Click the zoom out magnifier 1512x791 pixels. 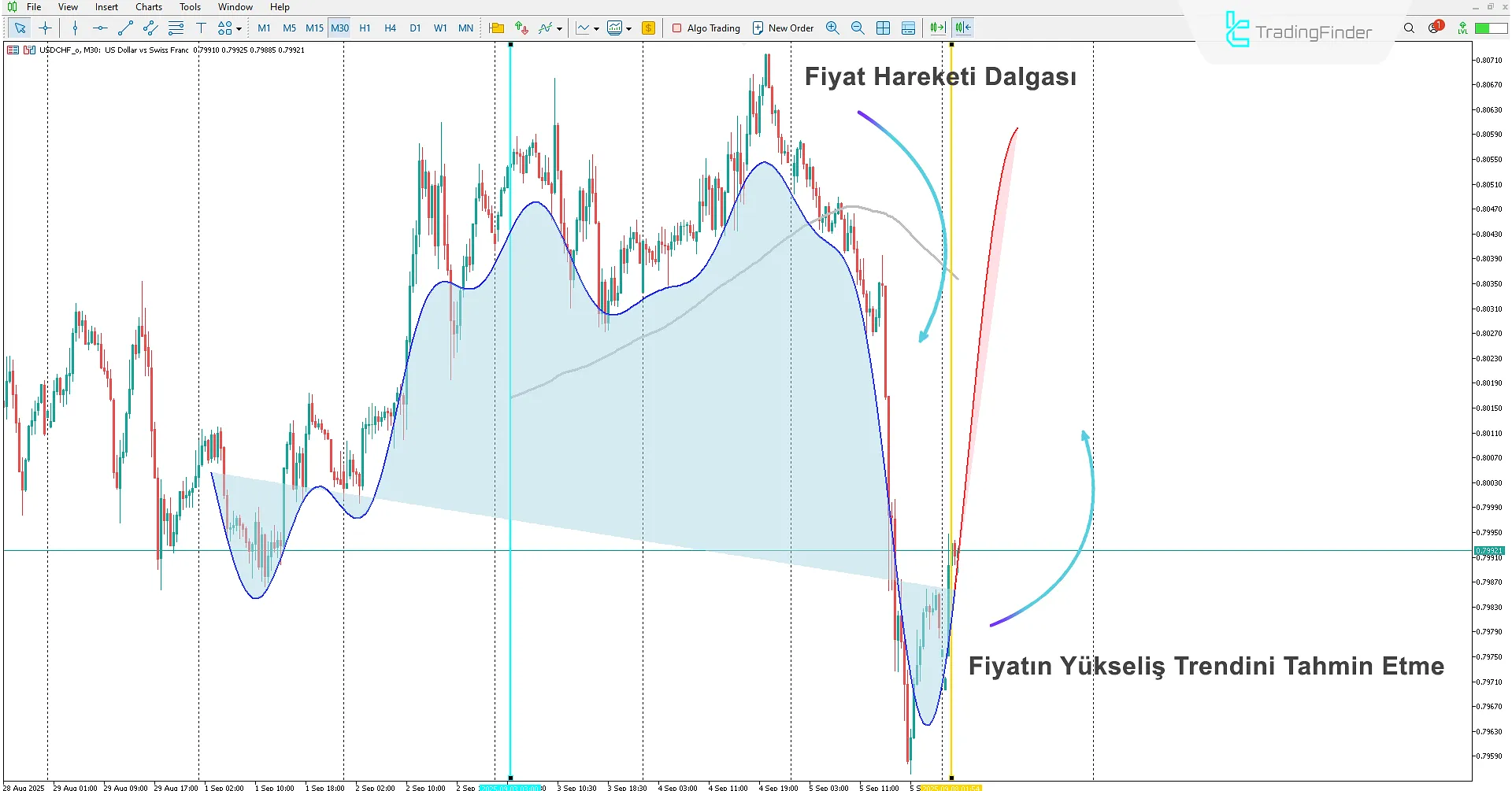coord(858,28)
